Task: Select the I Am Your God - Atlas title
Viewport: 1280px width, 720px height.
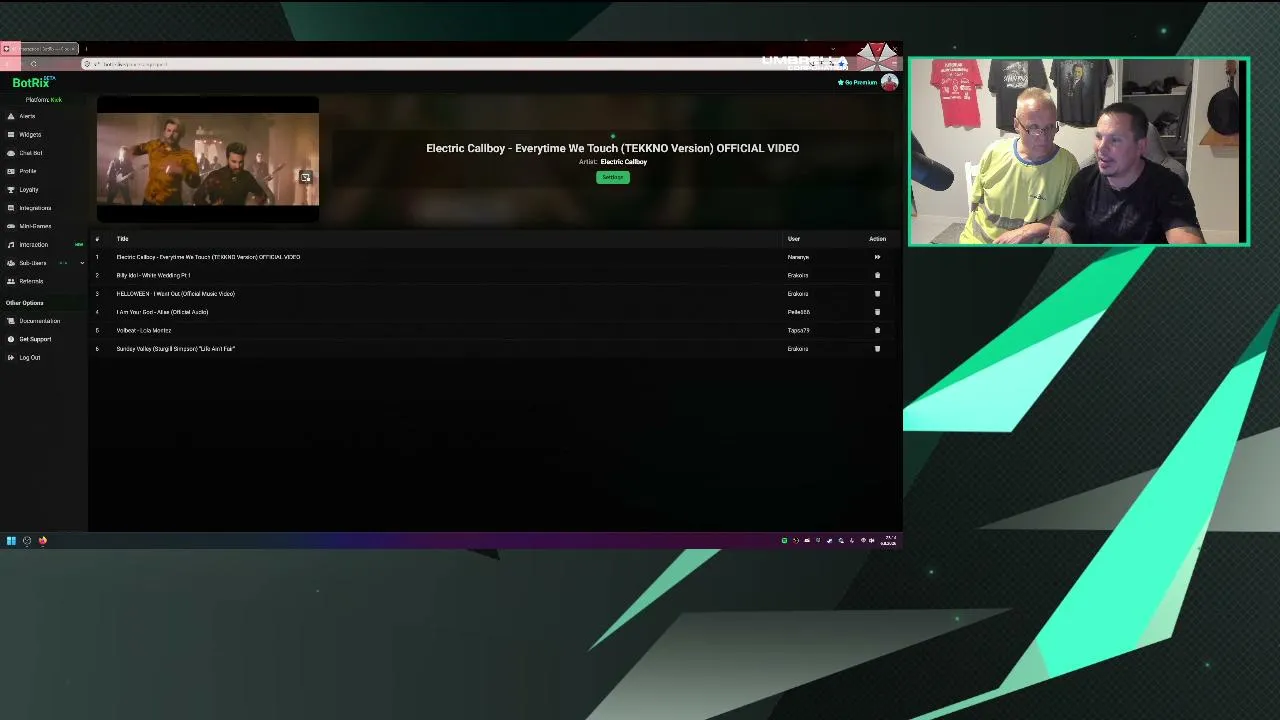Action: click(x=162, y=312)
